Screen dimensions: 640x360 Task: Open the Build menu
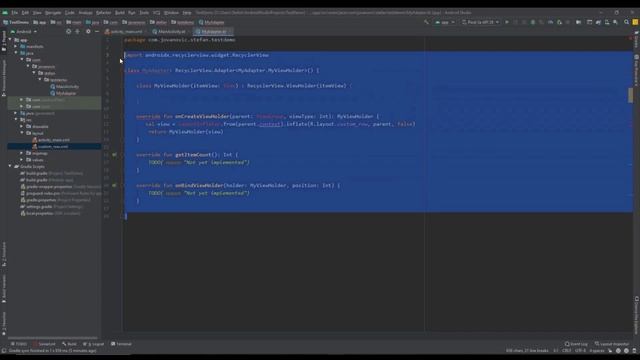pyautogui.click(x=120, y=13)
